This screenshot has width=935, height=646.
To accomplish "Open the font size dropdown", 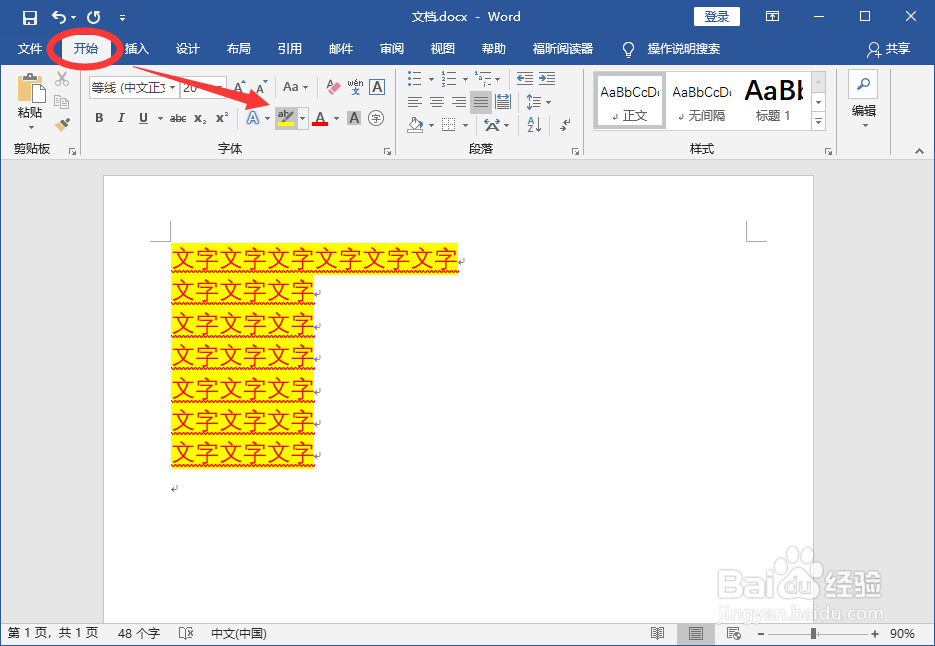I will [222, 87].
